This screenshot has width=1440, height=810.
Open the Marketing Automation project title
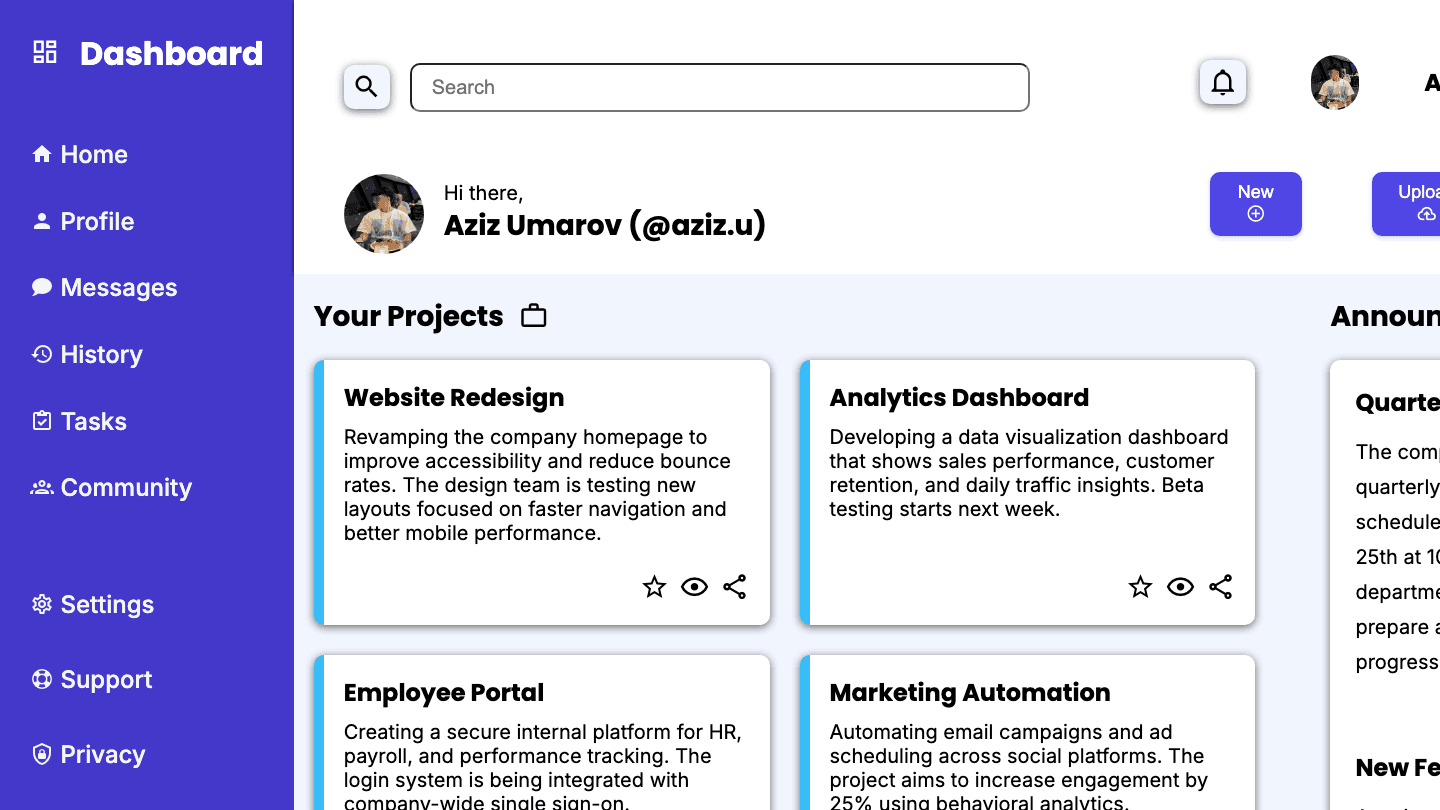point(970,692)
